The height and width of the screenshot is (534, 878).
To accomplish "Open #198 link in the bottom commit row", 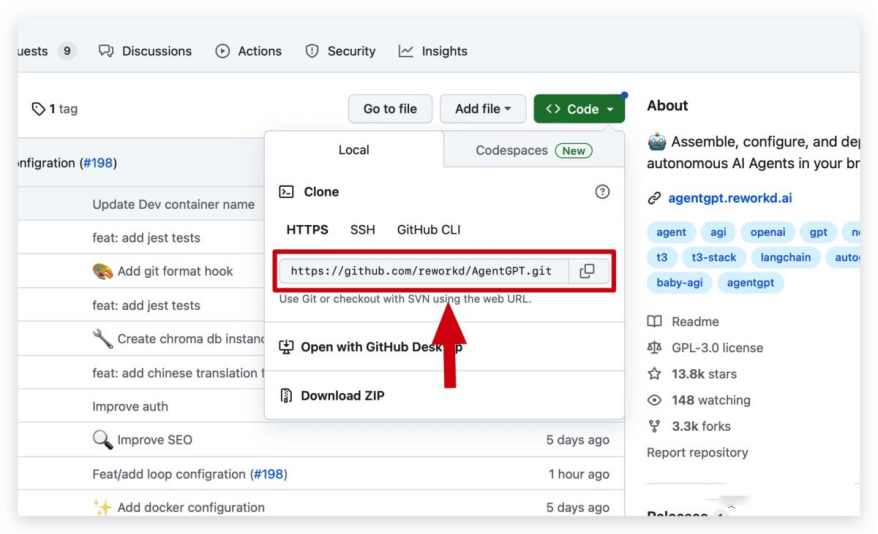I will pyautogui.click(x=268, y=474).
